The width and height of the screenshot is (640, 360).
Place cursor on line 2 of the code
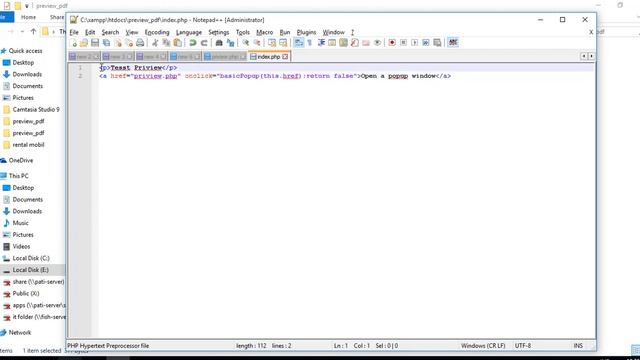point(275,76)
